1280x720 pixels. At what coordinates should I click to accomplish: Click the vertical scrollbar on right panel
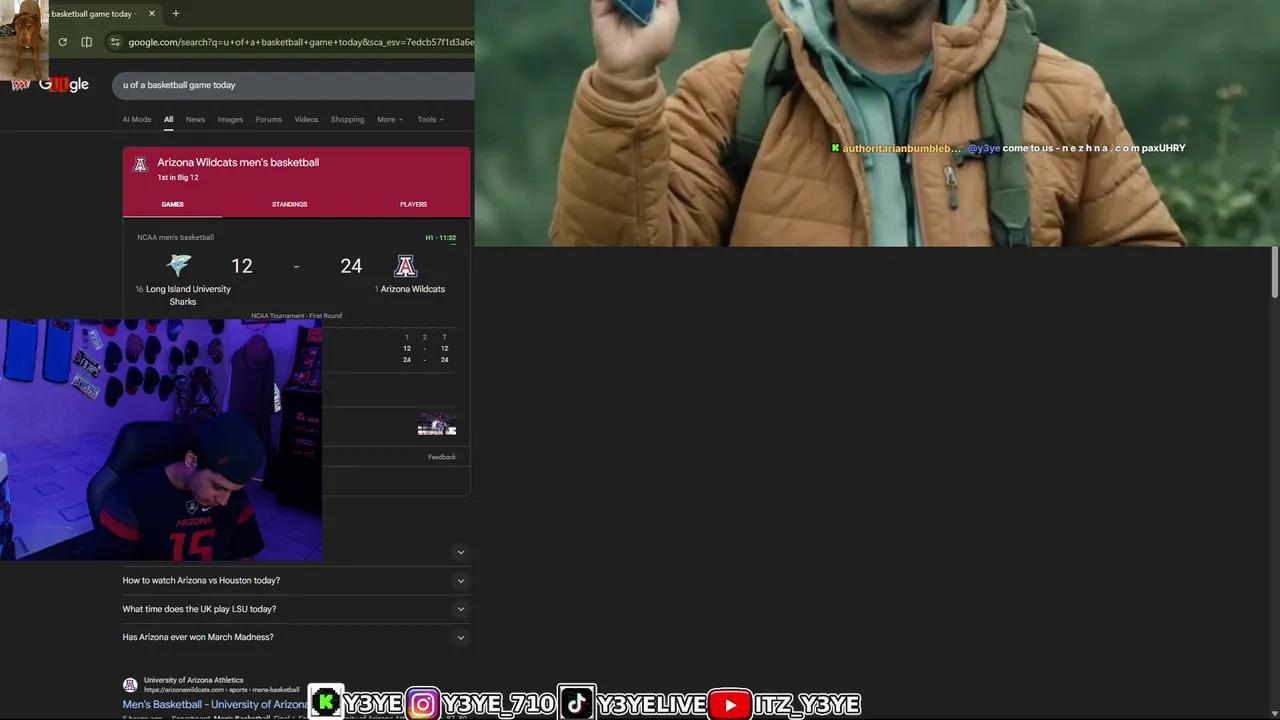coord(1275,272)
